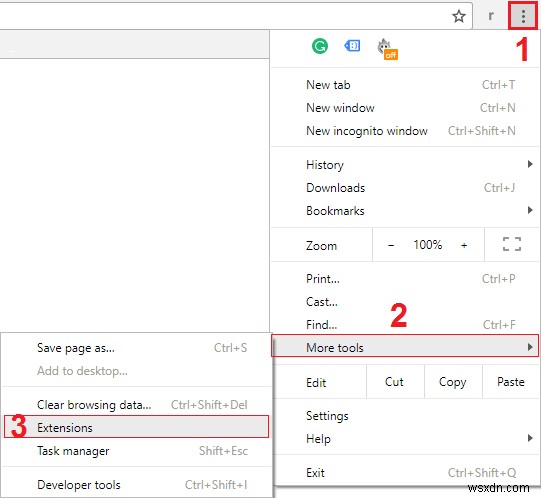
Task: Click the 100% zoom value
Action: coord(427,245)
